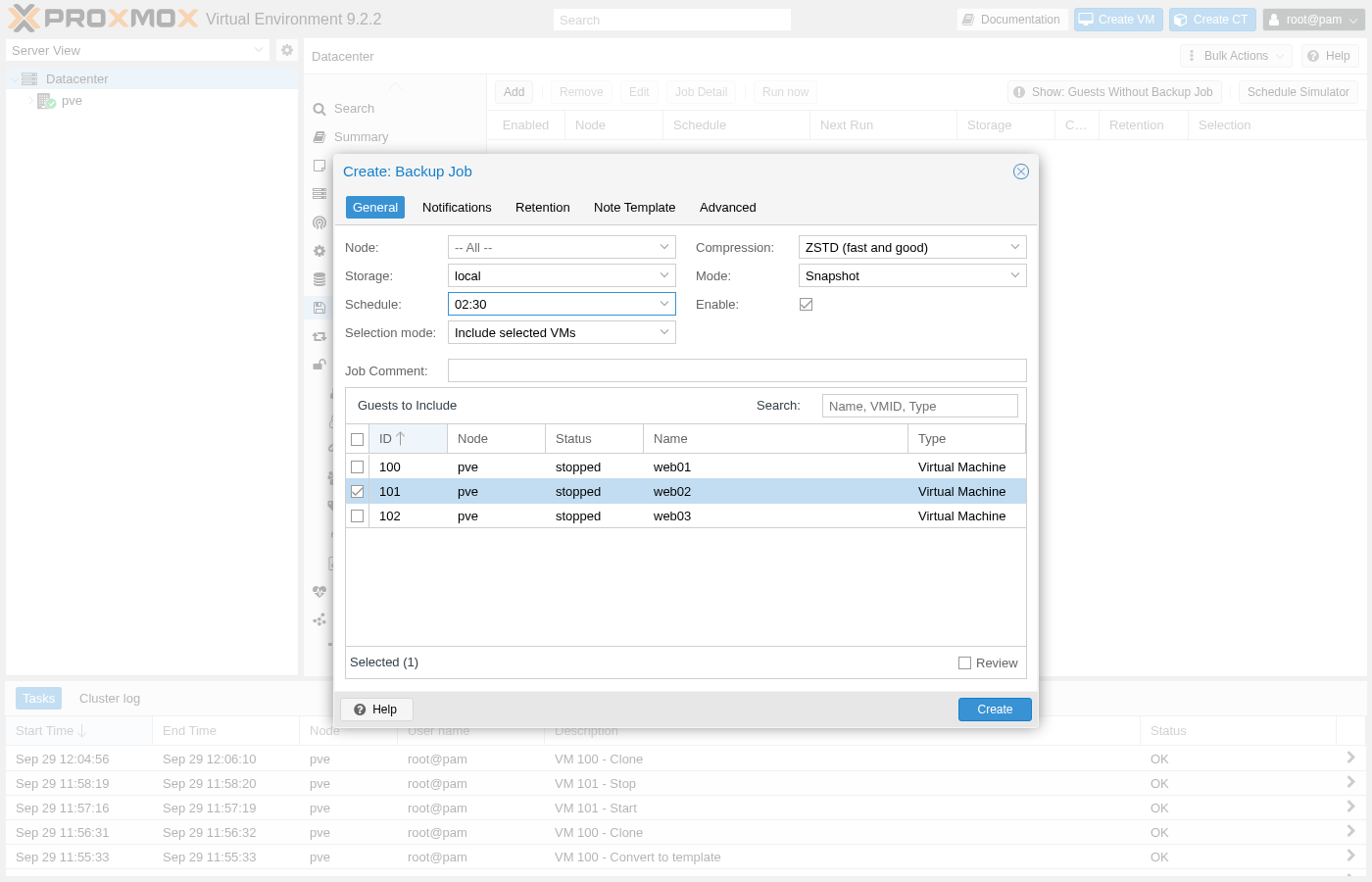Toggle the Review checkbox
The width and height of the screenshot is (1372, 882).
pyautogui.click(x=965, y=663)
